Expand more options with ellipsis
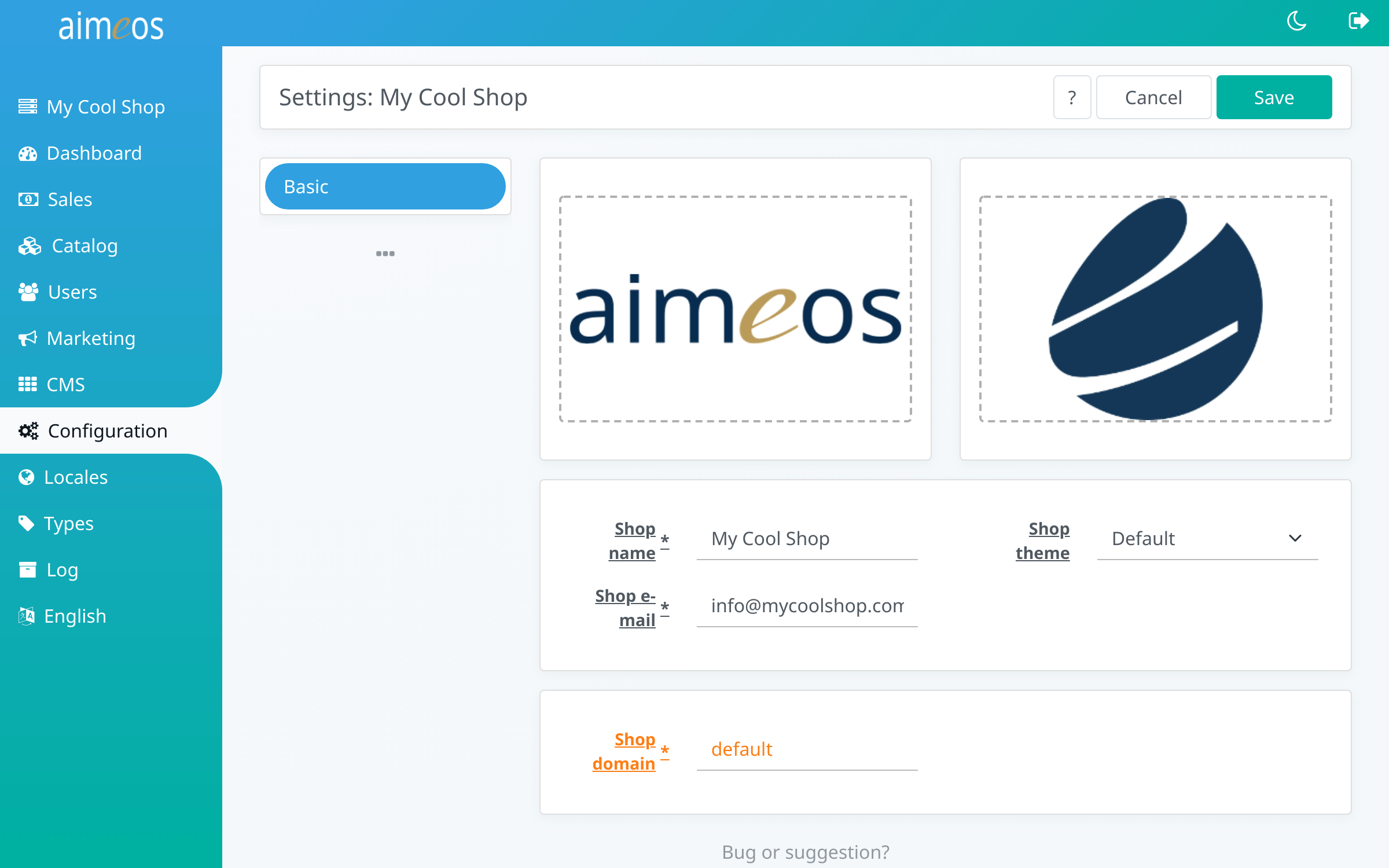The image size is (1389, 868). (385, 253)
